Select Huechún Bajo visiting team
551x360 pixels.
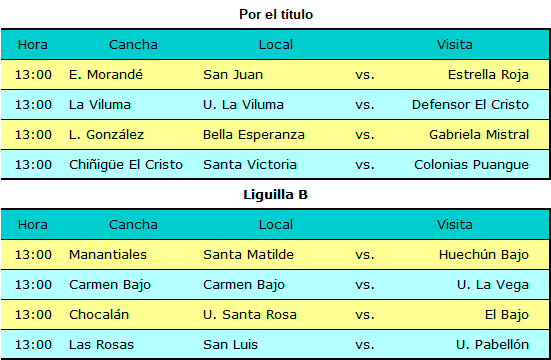[x=484, y=255]
